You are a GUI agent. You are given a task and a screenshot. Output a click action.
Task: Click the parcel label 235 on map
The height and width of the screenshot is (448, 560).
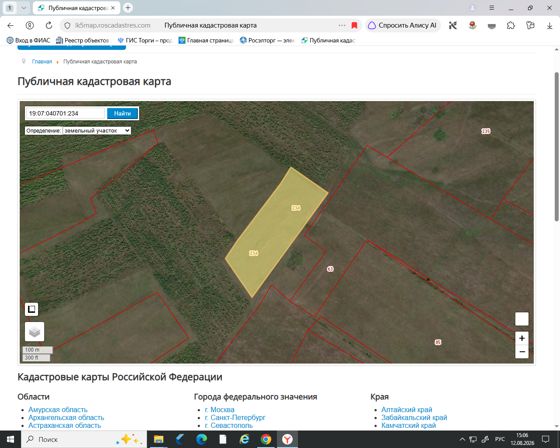point(486,131)
